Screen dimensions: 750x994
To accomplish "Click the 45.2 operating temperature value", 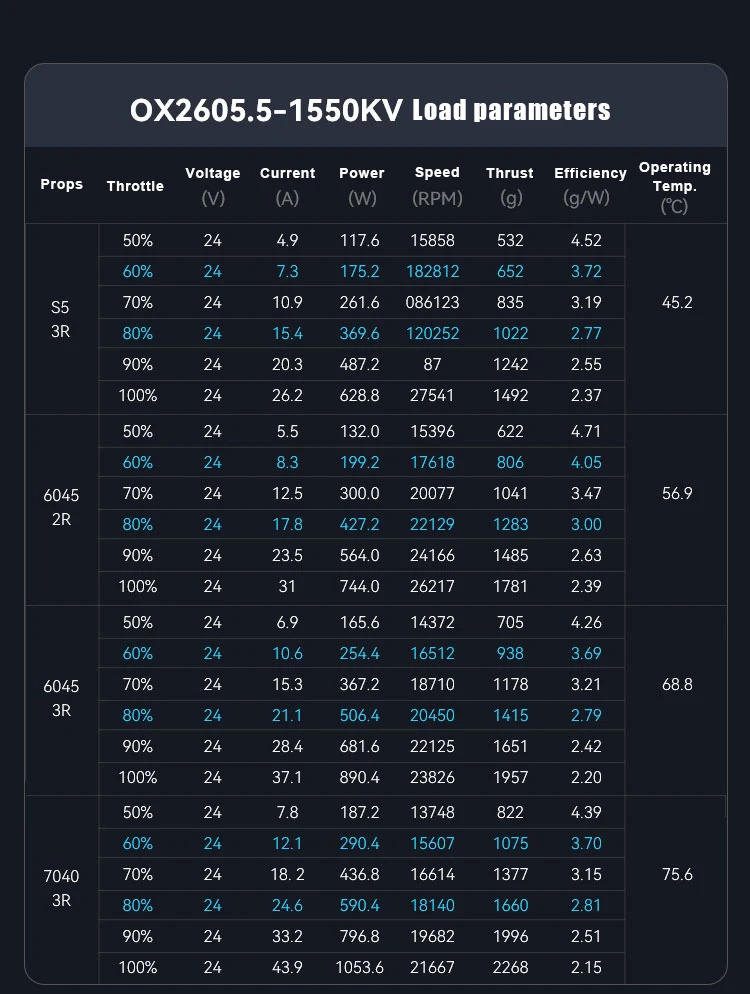I will point(677,302).
